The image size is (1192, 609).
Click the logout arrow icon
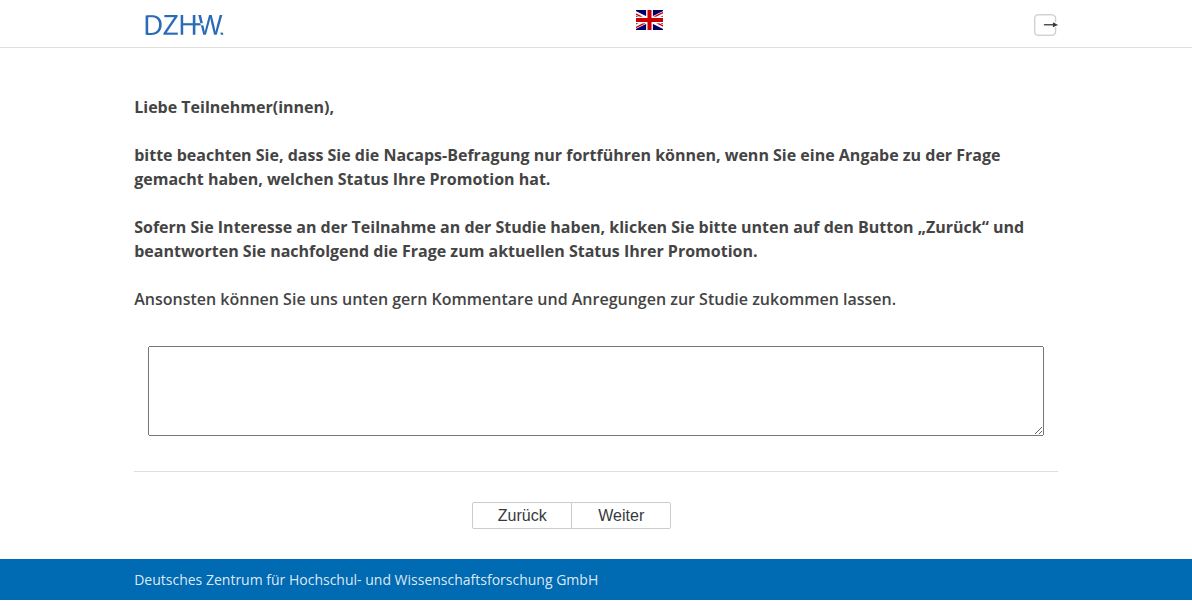[x=1045, y=25]
